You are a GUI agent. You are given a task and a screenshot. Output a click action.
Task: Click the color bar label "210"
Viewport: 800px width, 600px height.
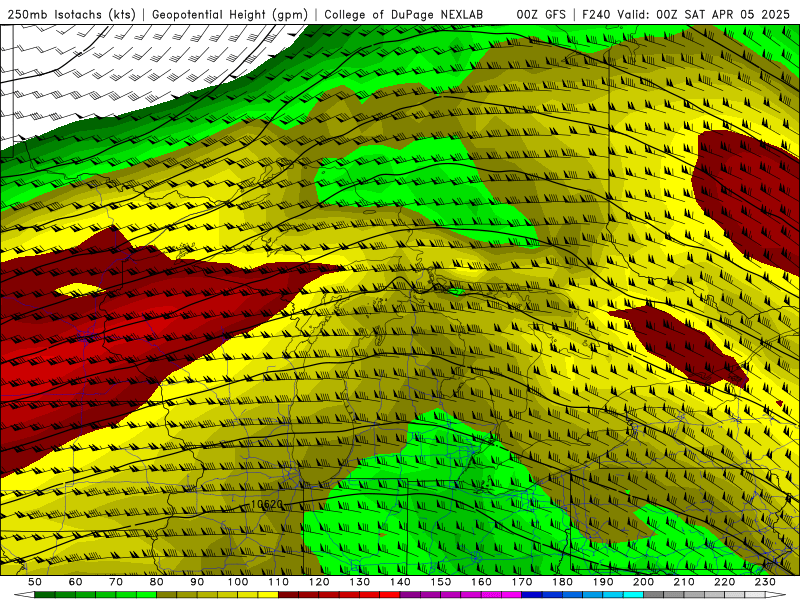pos(684,582)
